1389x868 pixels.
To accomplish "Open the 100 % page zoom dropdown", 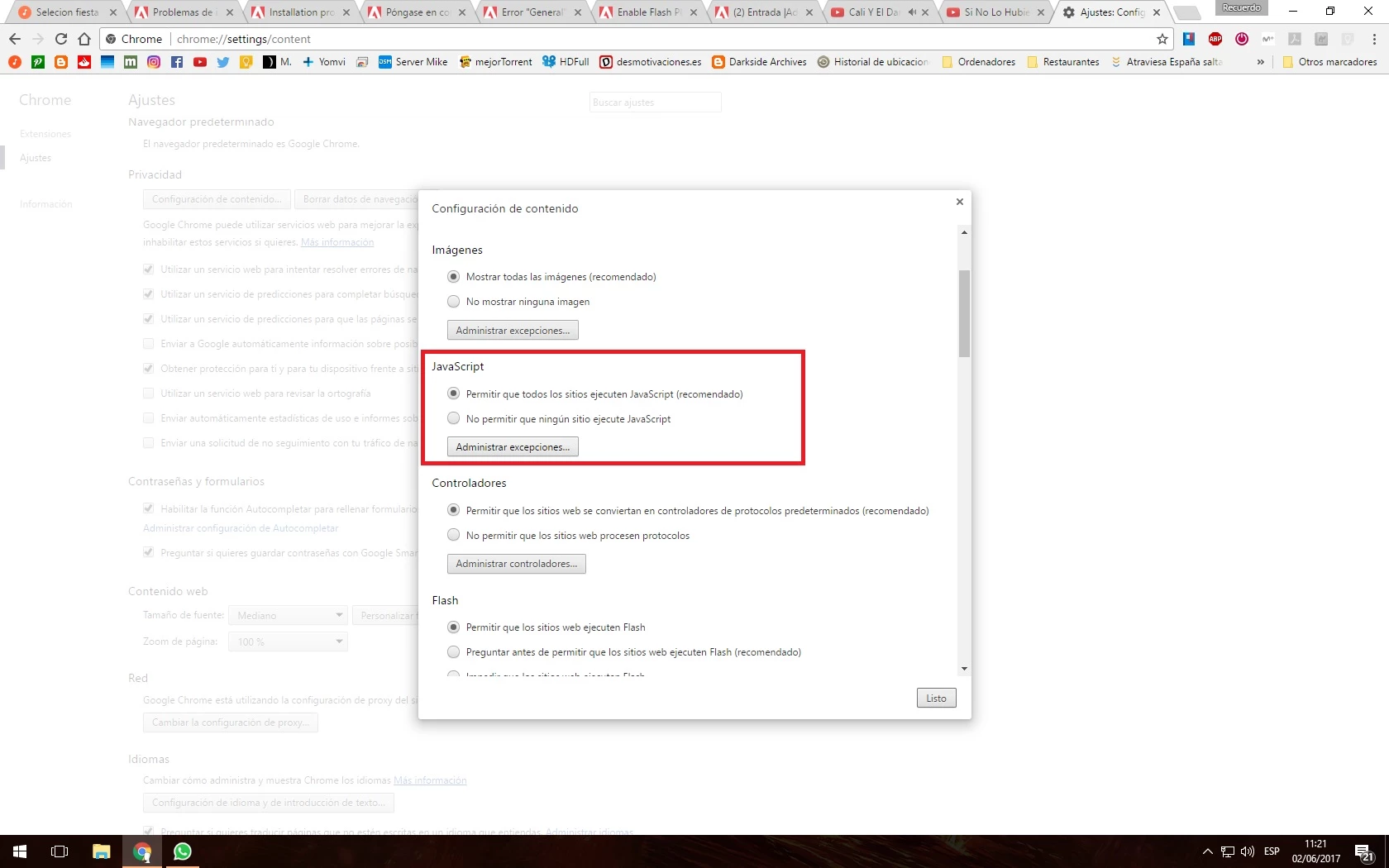I will [288, 641].
